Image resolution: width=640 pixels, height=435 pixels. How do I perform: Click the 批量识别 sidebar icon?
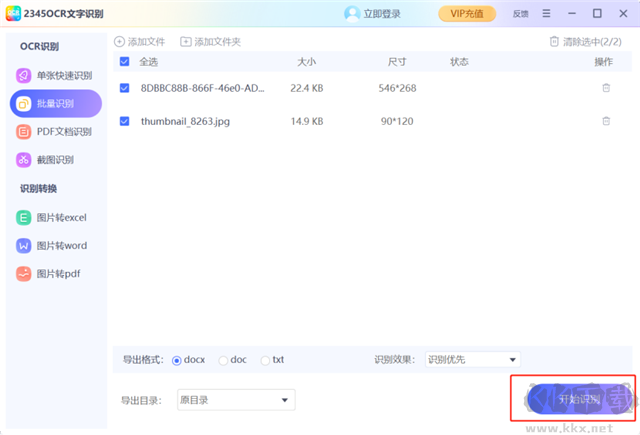[24, 104]
